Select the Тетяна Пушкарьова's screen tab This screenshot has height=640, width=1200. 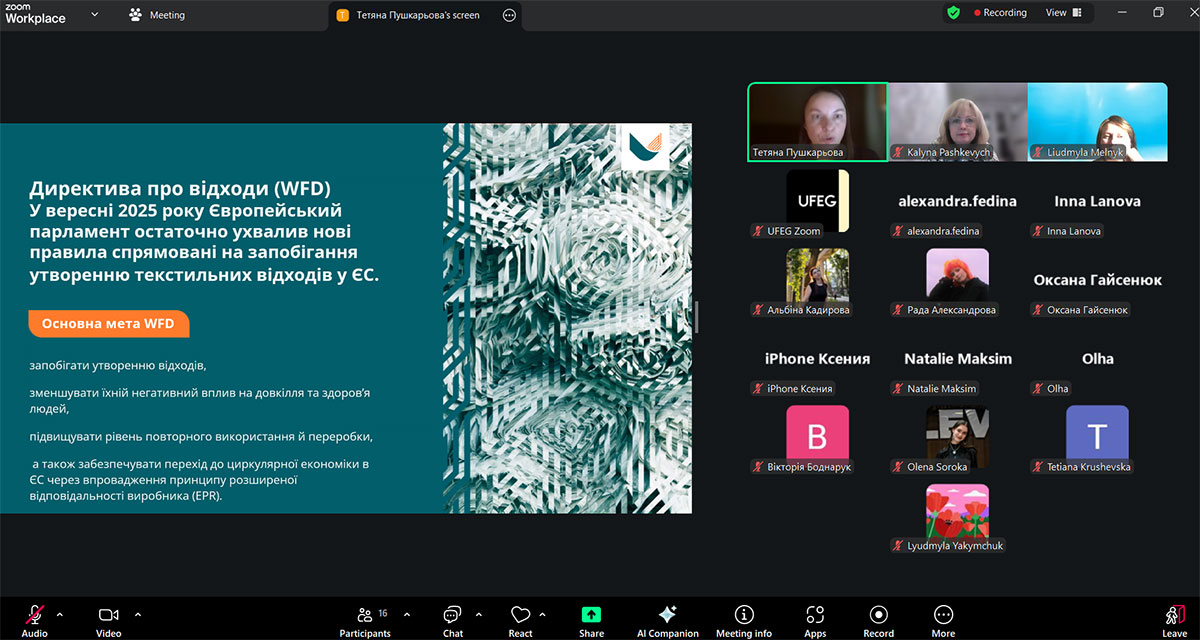(418, 15)
